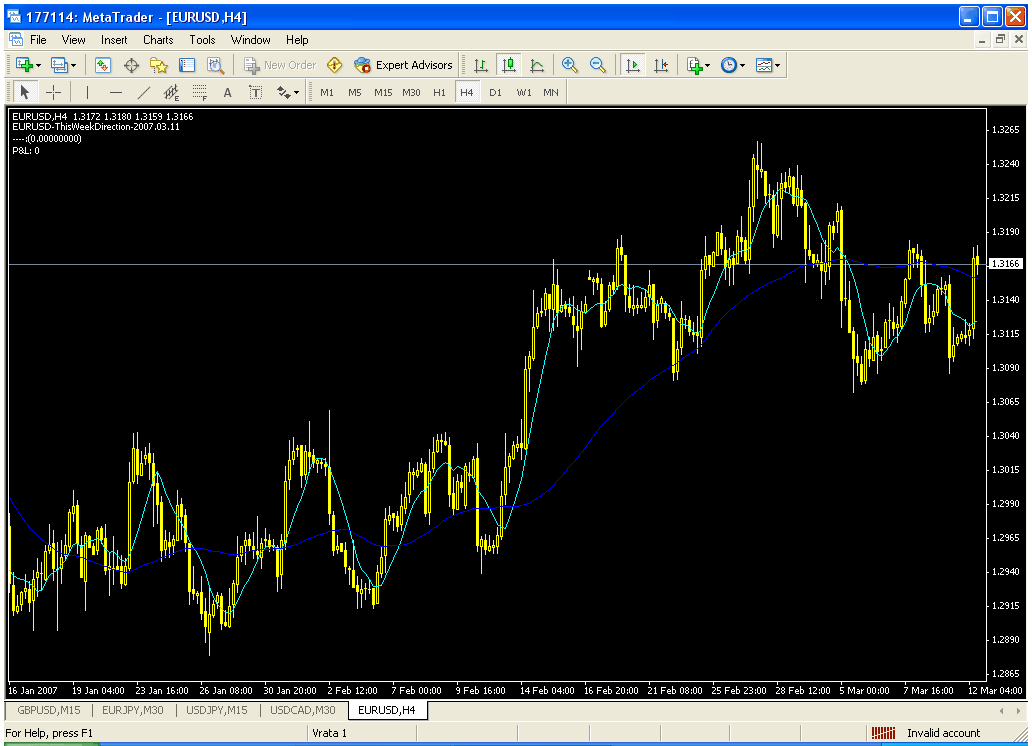Viewport: 1032px width, 746px height.
Task: Click the Vrata 1 profile in status bar
Action: (x=329, y=733)
